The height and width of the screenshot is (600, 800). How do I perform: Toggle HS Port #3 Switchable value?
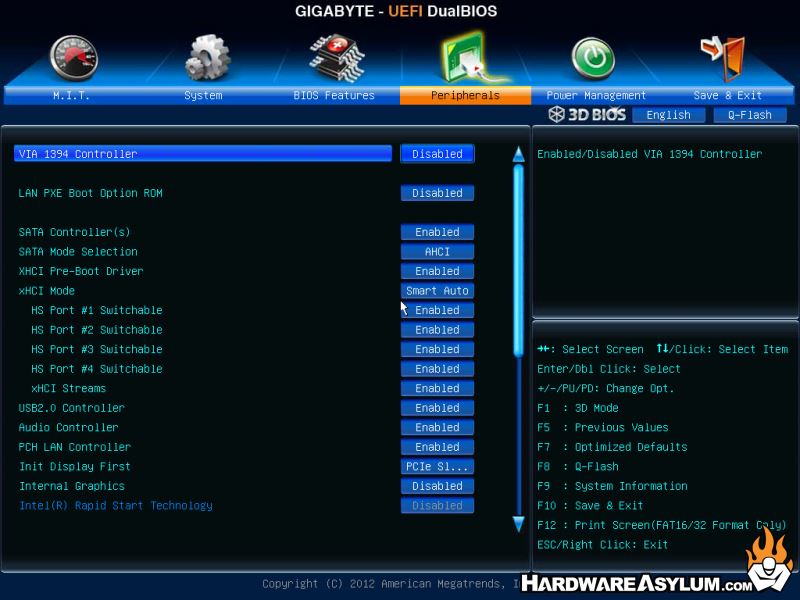coord(437,349)
